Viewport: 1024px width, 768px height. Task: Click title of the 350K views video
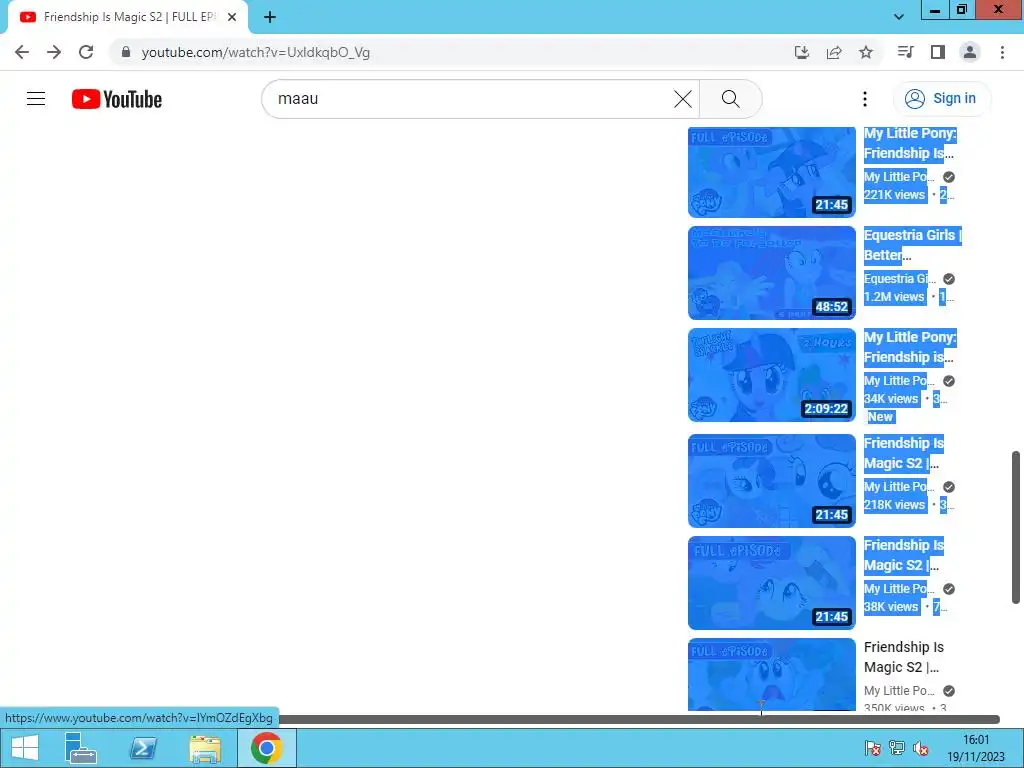(x=904, y=657)
